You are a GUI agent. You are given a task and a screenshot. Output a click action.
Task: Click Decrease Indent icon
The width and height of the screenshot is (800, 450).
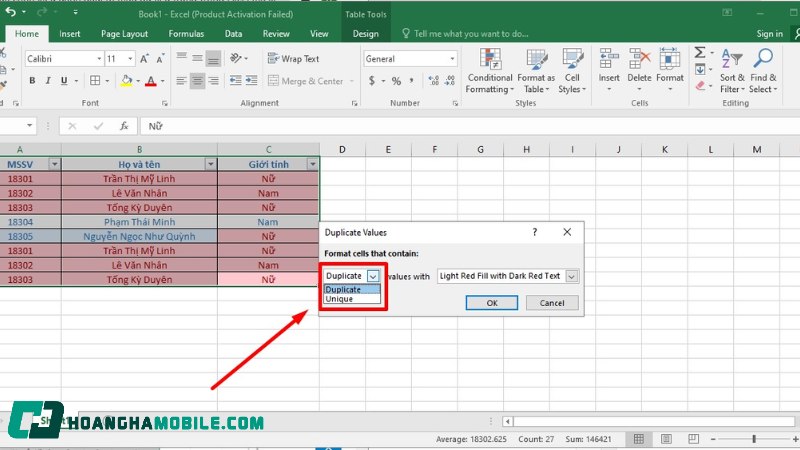(235, 81)
